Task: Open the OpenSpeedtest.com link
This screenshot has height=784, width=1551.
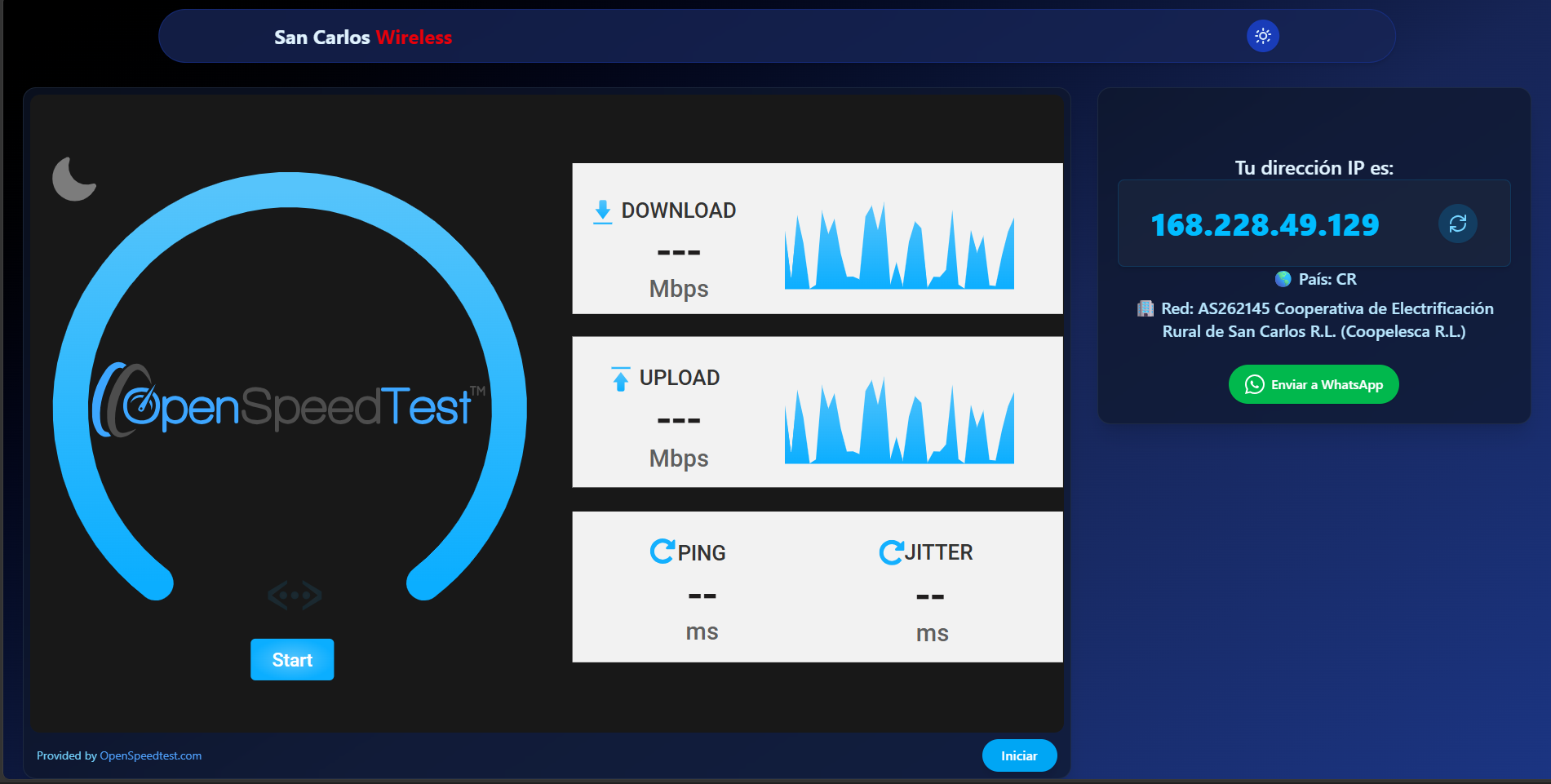Action: coord(150,755)
